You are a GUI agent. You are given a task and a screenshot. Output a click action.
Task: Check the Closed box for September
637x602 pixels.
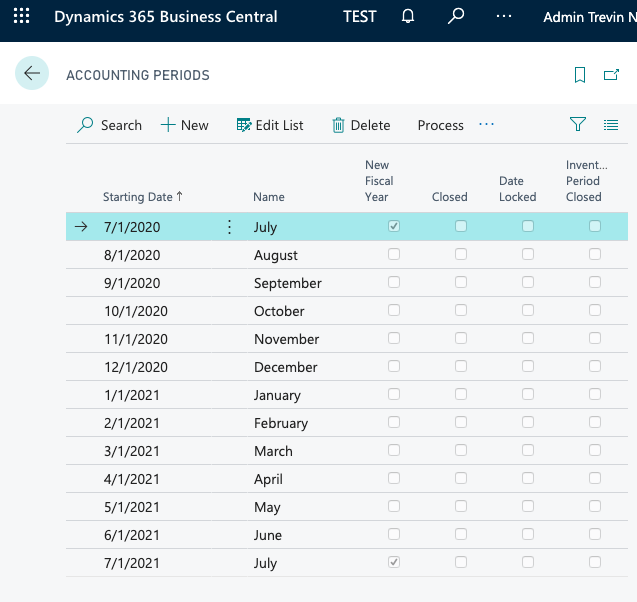point(461,283)
